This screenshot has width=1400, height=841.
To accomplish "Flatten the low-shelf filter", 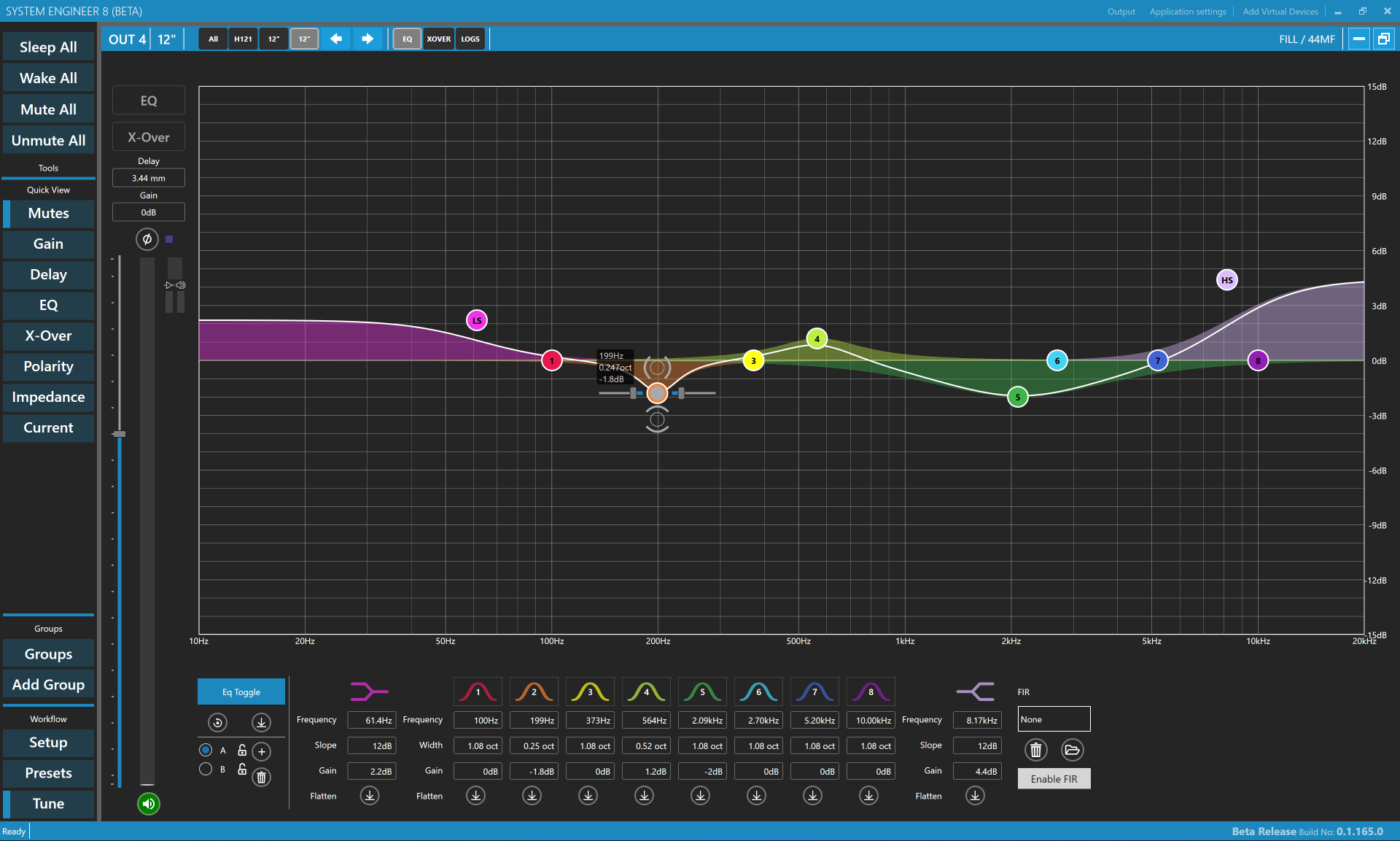I will tap(370, 796).
